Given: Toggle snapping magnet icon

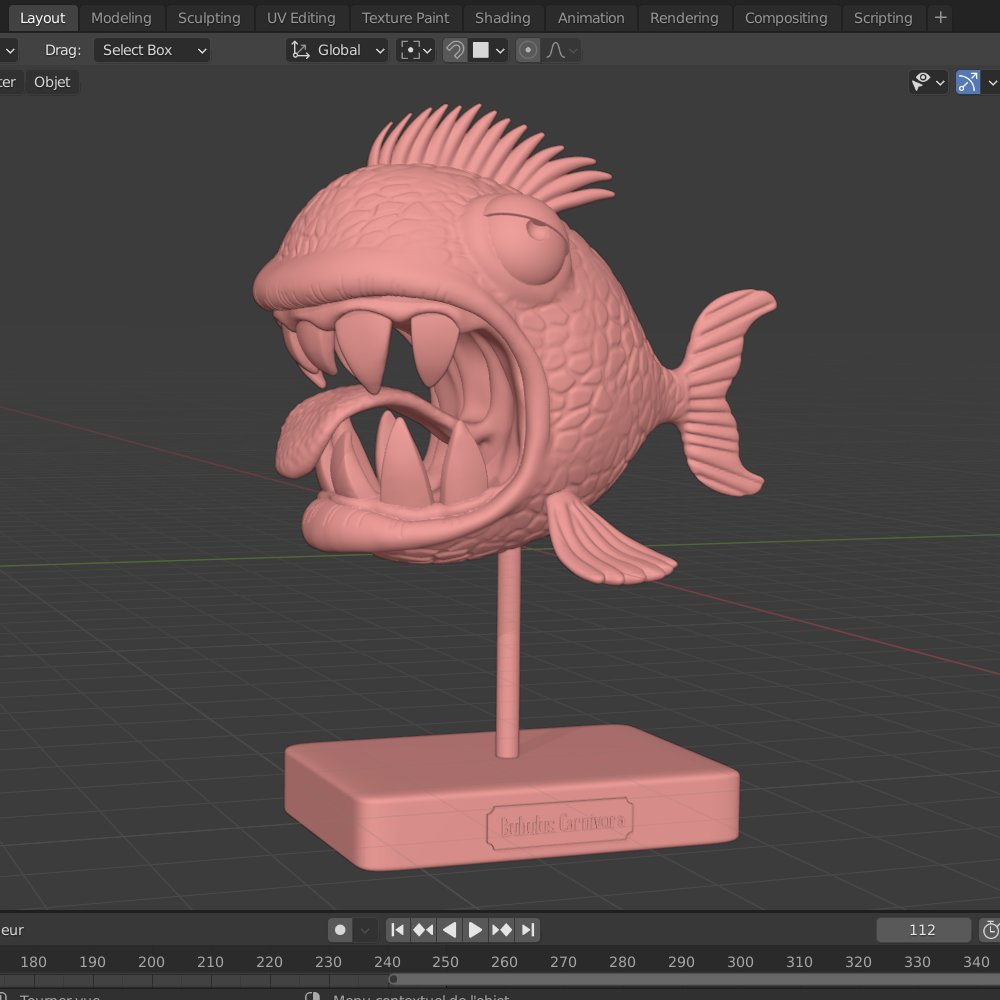Looking at the screenshot, I should coord(455,50).
